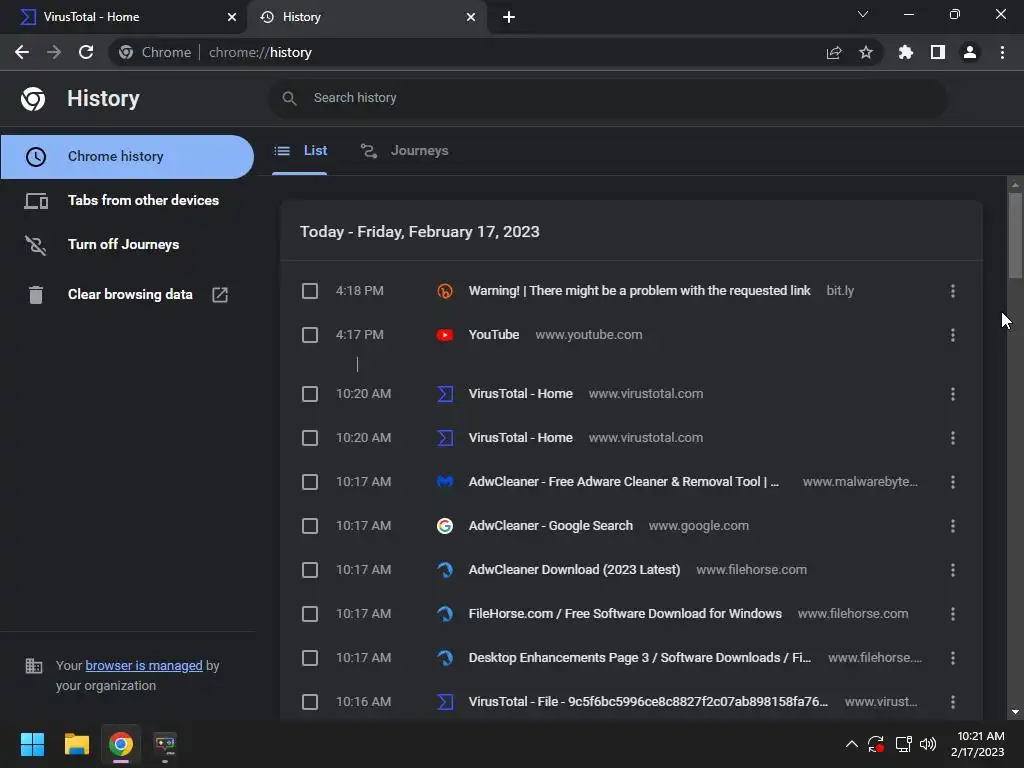Open Tabs from other devices
The height and width of the screenshot is (768, 1024).
pos(127,200)
